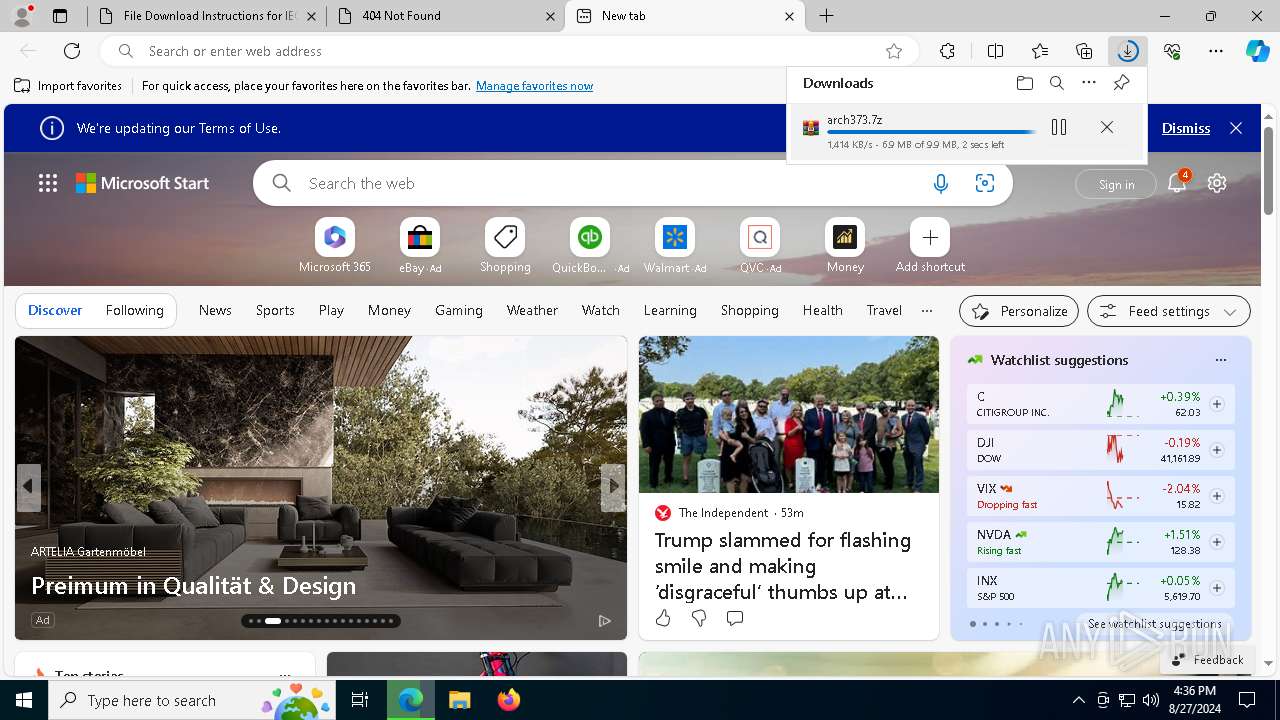Dismiss the Terms of Use banner
This screenshot has width=1280, height=720.
click(x=1186, y=128)
